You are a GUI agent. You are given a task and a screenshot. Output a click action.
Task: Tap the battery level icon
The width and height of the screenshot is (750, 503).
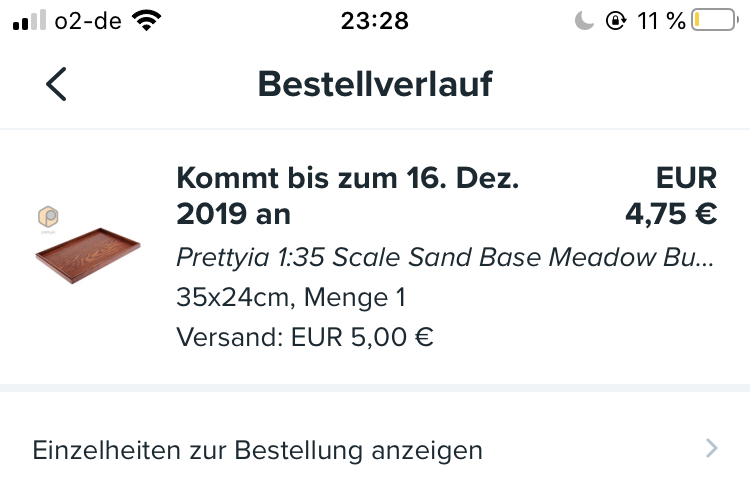(713, 21)
